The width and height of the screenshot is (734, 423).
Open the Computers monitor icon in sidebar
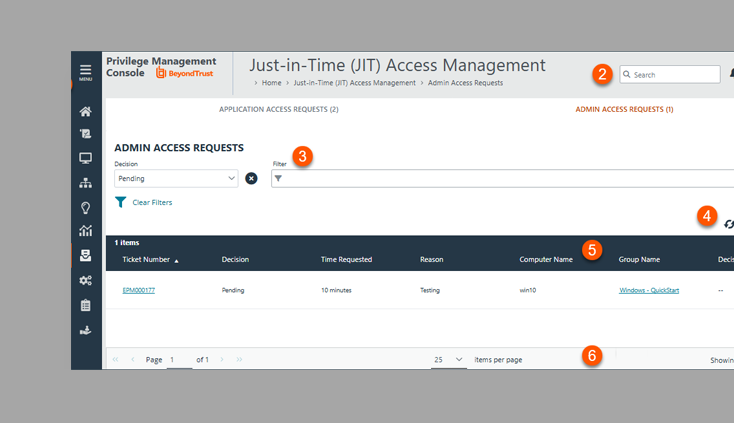tap(85, 158)
